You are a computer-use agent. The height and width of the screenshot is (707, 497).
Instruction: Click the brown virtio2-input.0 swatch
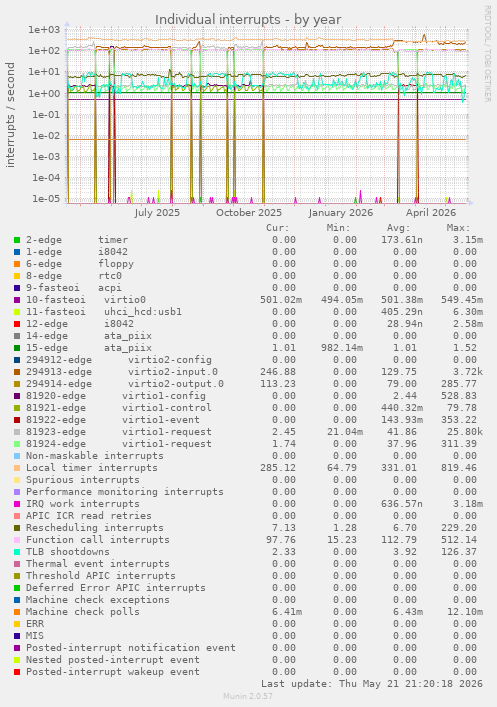click(17, 372)
